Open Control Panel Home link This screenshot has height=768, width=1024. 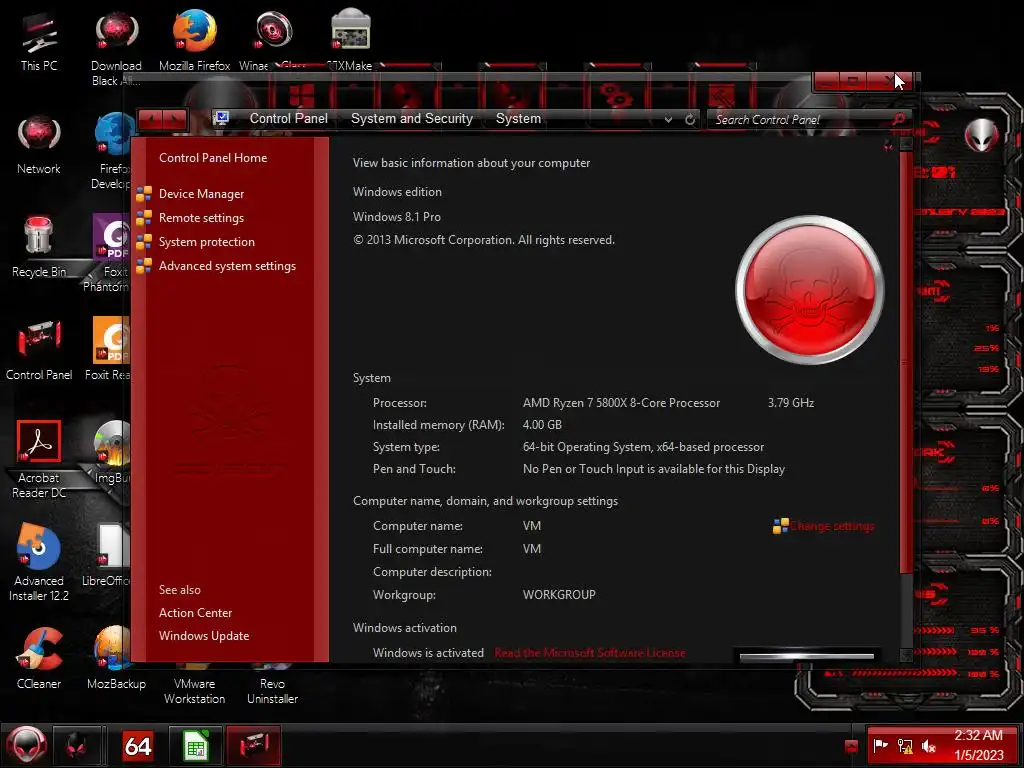[213, 158]
